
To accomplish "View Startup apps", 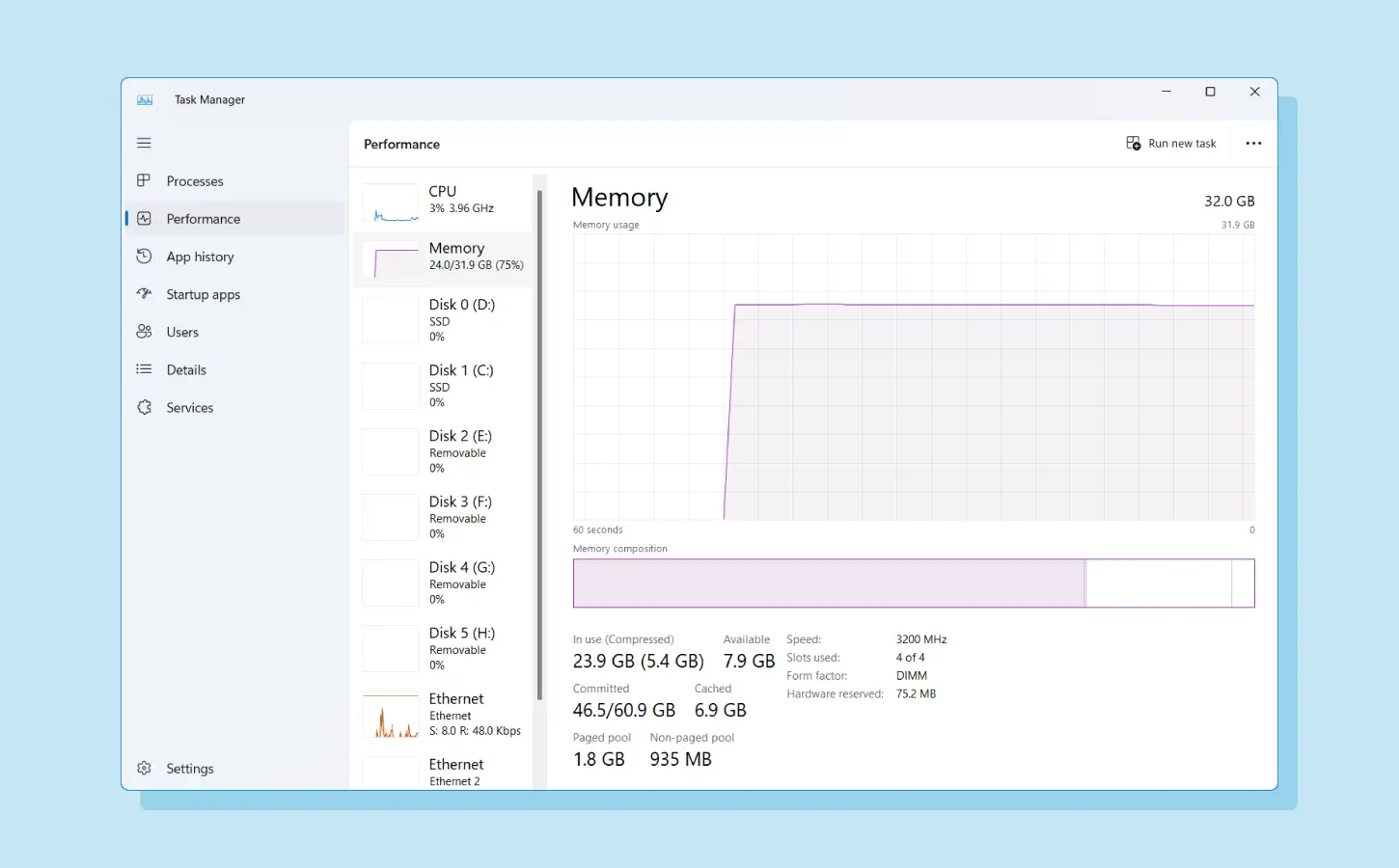I will click(204, 294).
